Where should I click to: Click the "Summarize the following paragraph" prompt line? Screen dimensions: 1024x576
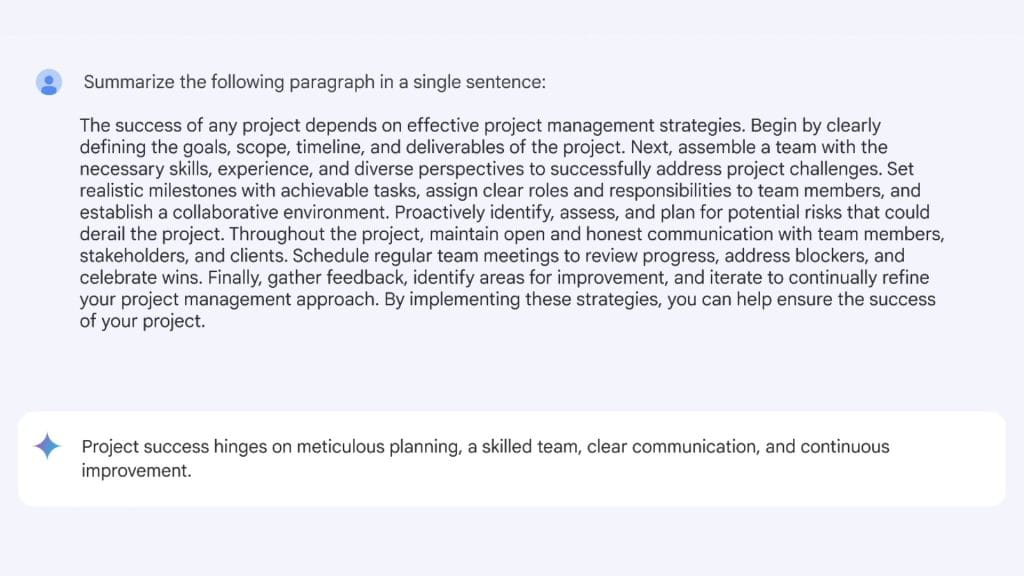tap(314, 82)
